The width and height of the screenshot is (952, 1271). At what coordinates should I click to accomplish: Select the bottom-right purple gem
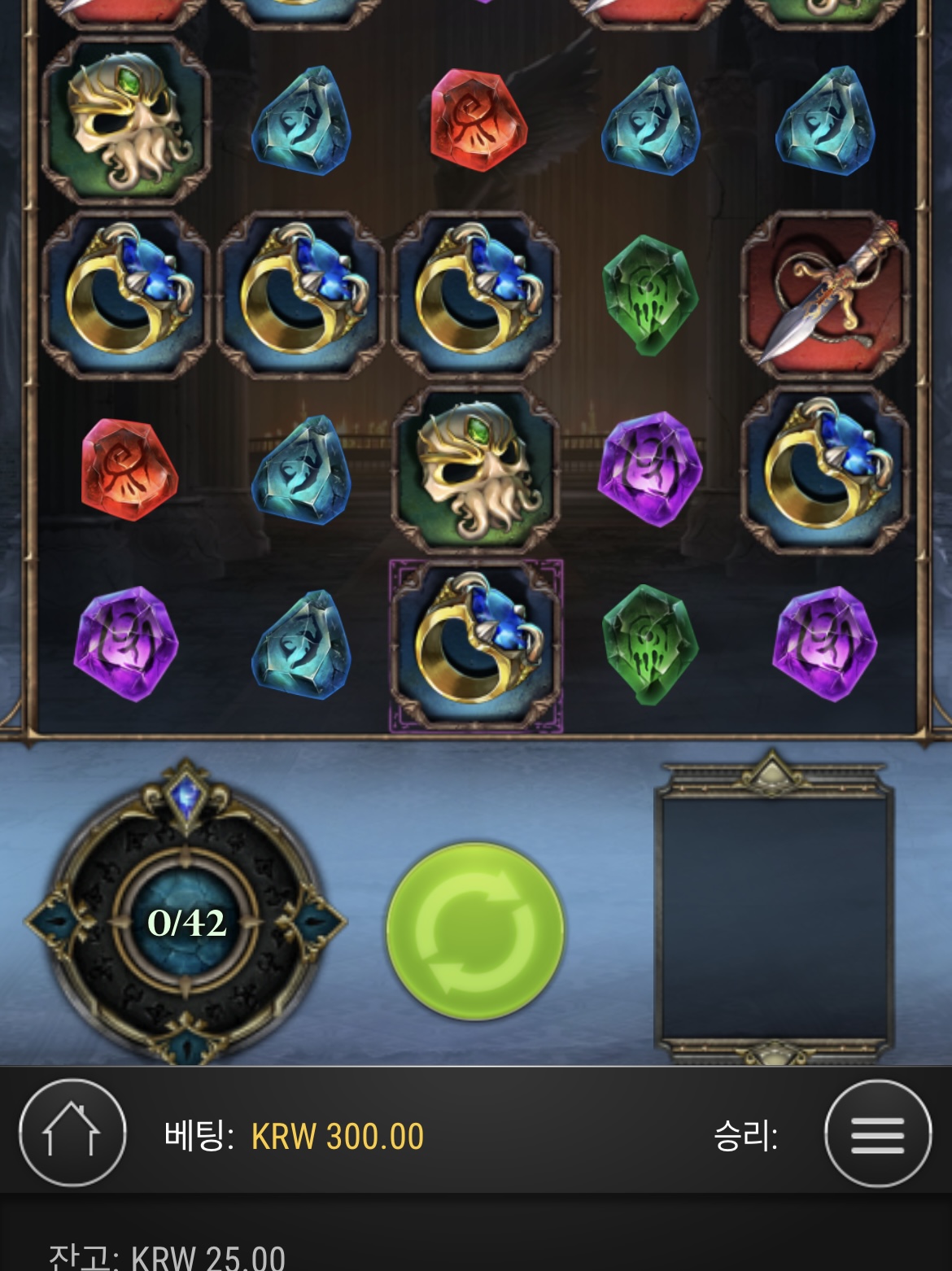coord(824,644)
